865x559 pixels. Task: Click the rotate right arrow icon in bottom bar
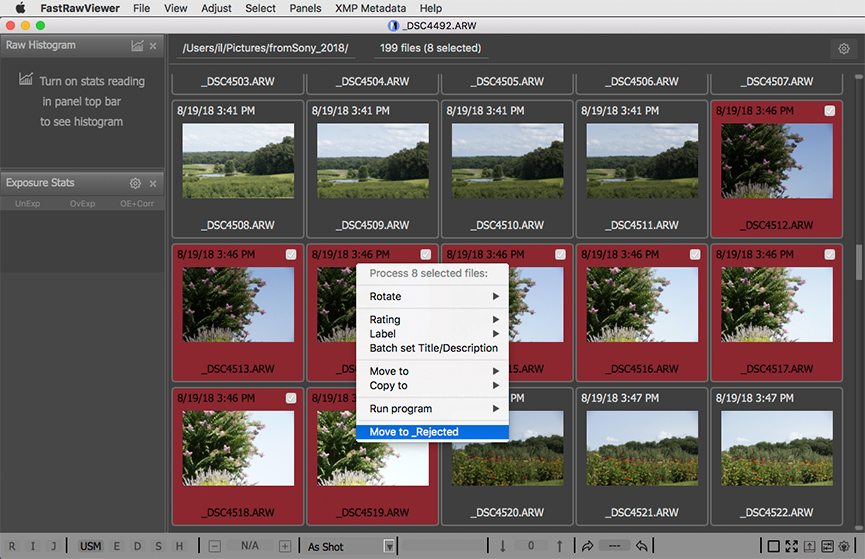click(586, 546)
